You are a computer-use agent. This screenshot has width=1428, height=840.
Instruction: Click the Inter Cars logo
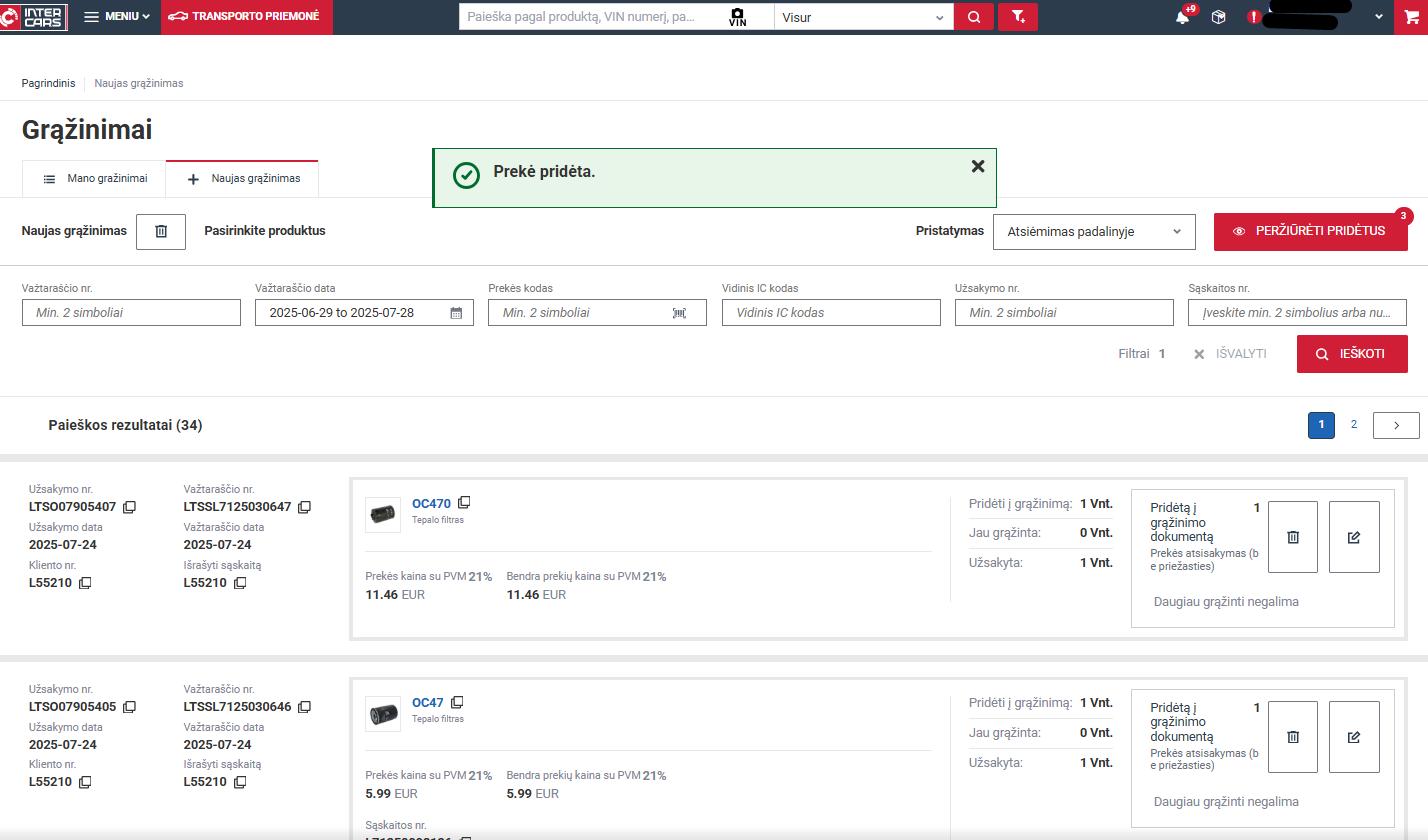coord(33,17)
